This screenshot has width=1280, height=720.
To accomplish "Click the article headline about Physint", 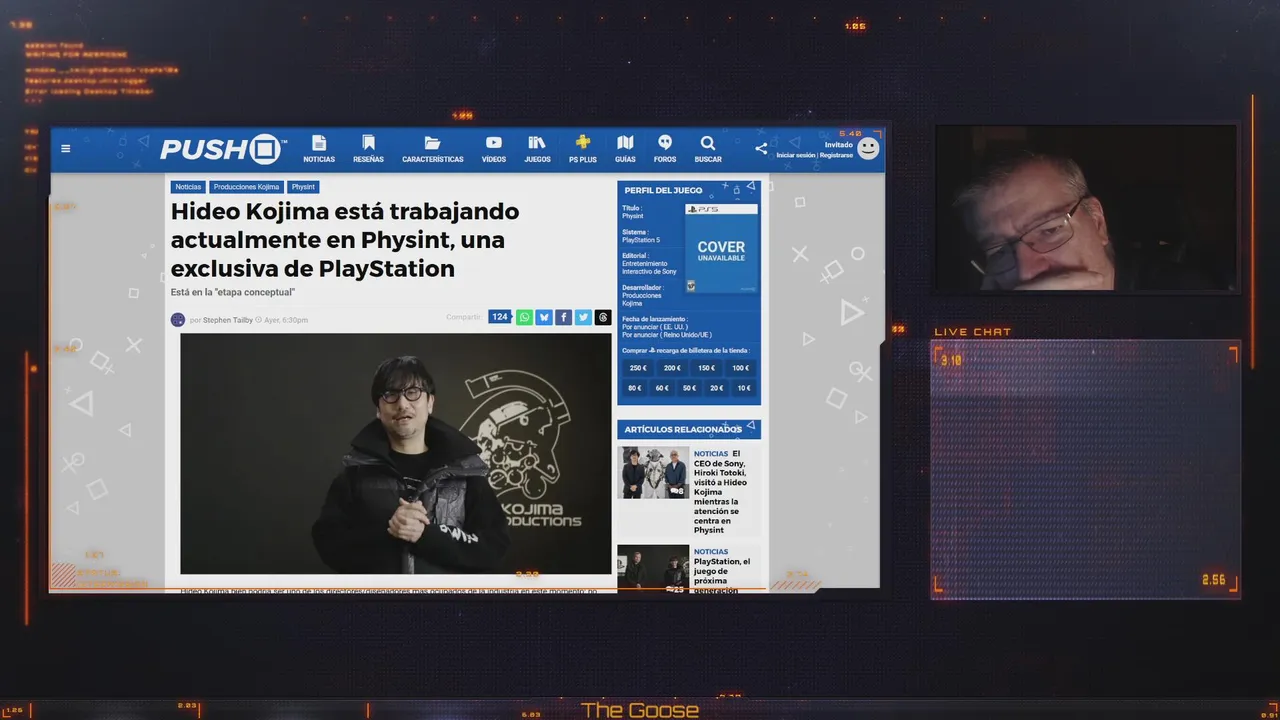I will (345, 240).
